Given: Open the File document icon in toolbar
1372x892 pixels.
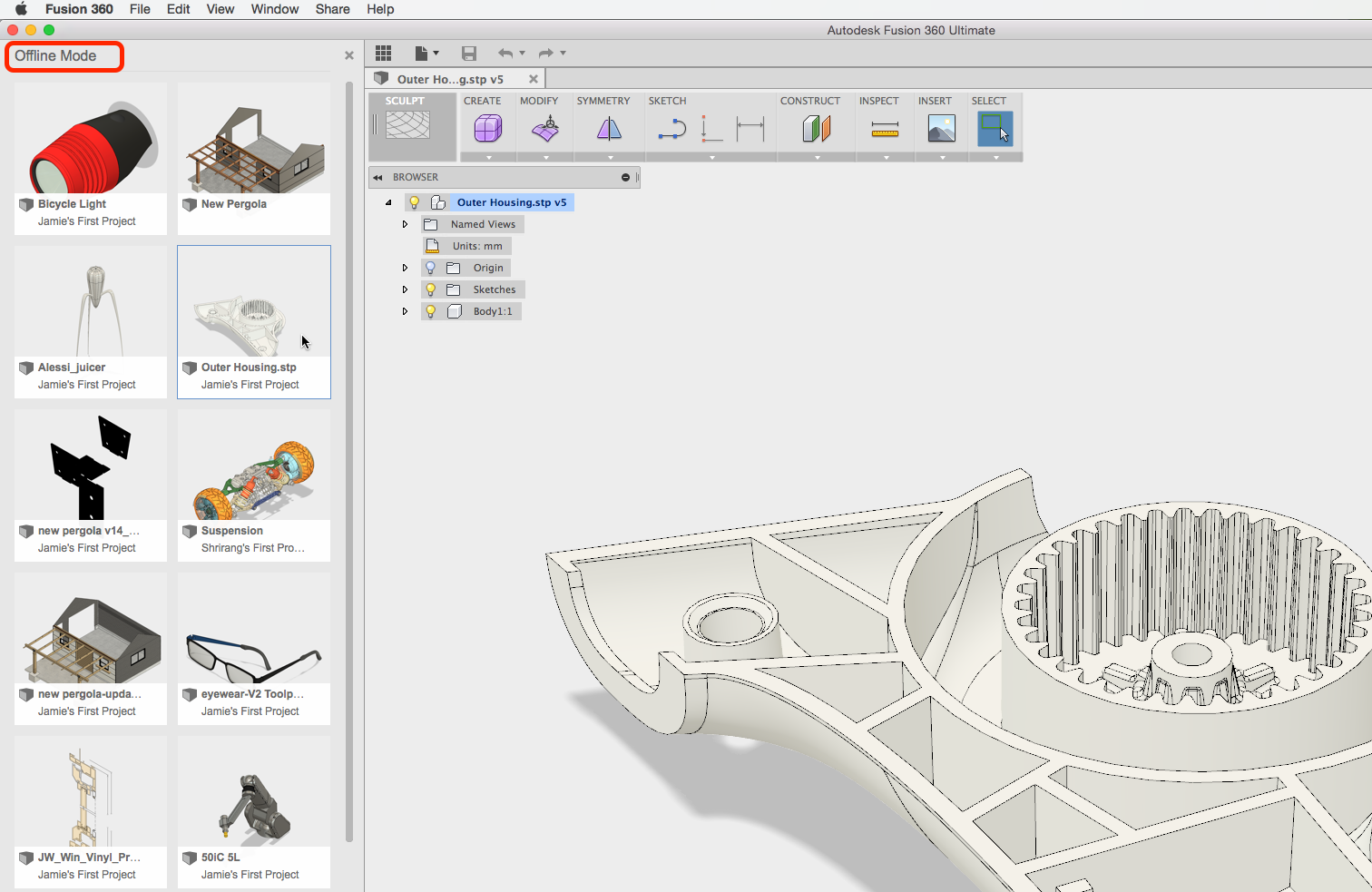Looking at the screenshot, I should click(421, 54).
